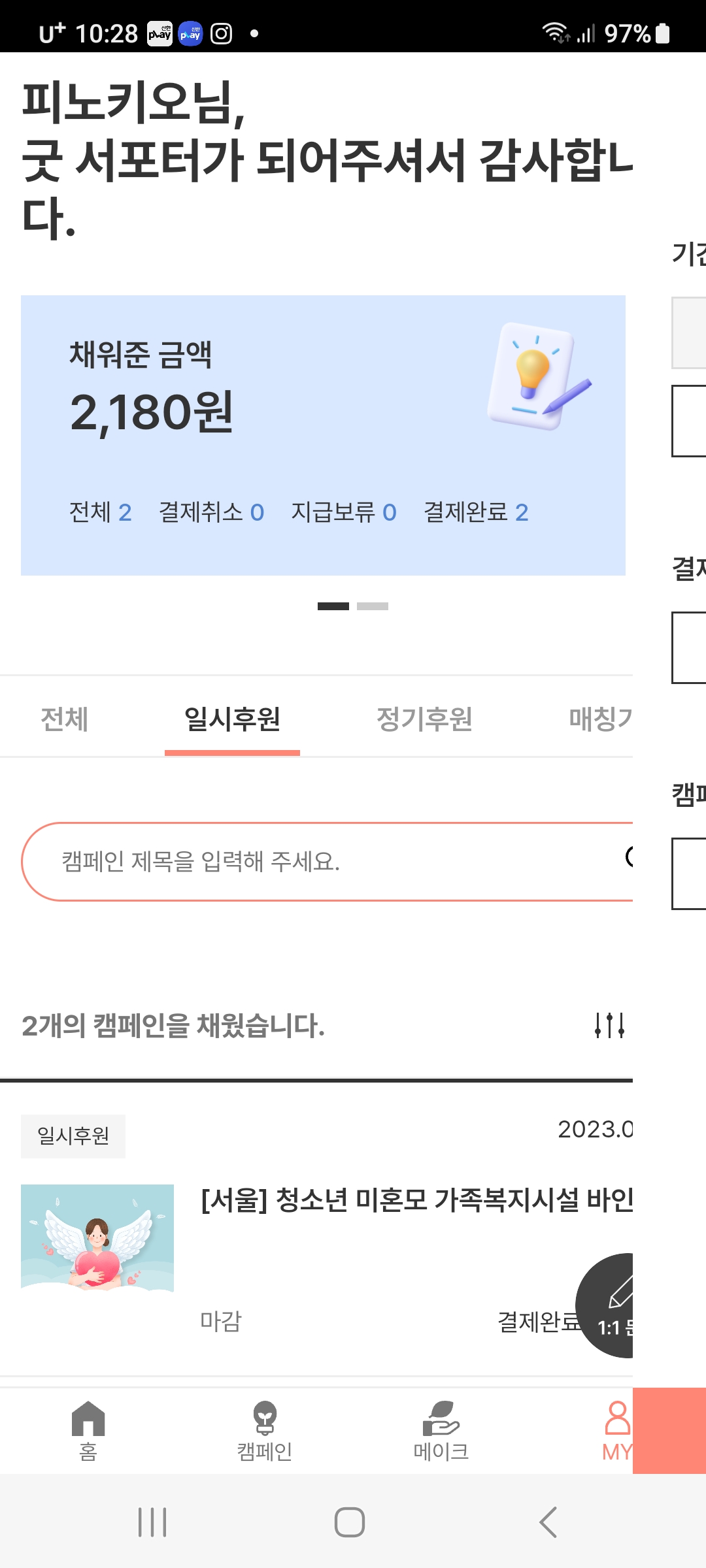Image resolution: width=706 pixels, height=1568 pixels.
Task: Focus the campaign title search field
Action: [327, 861]
